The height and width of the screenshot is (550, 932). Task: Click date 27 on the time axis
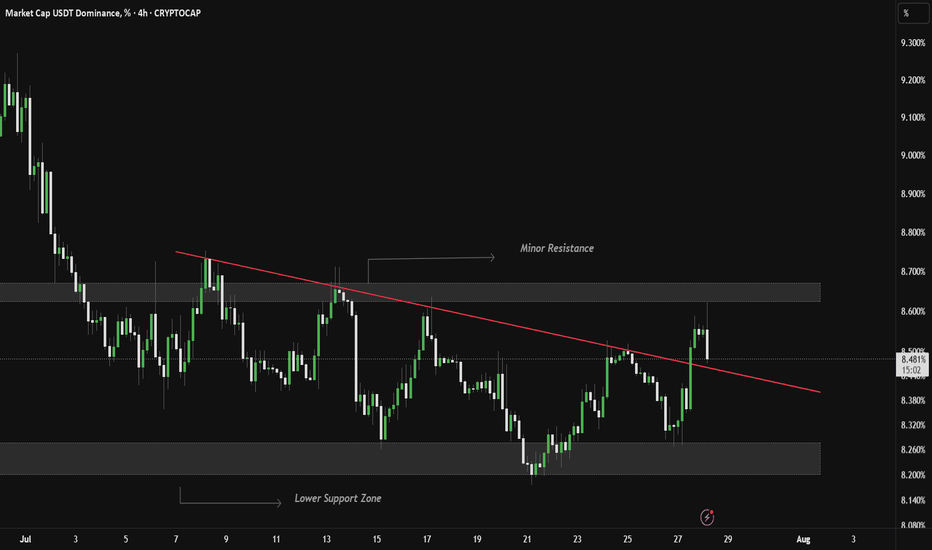point(678,539)
